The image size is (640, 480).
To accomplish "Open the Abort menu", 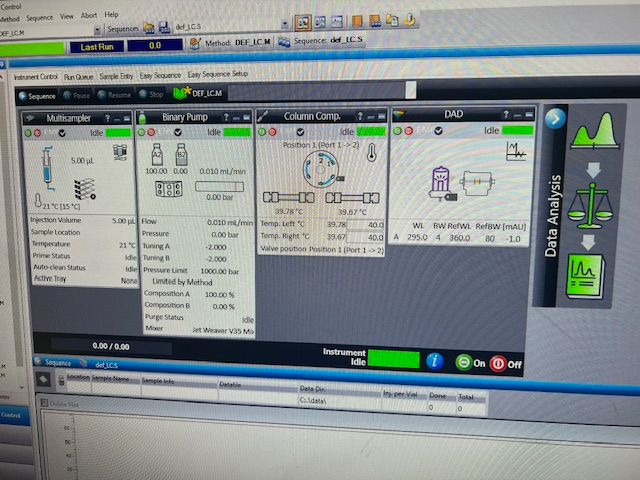I will tap(89, 16).
